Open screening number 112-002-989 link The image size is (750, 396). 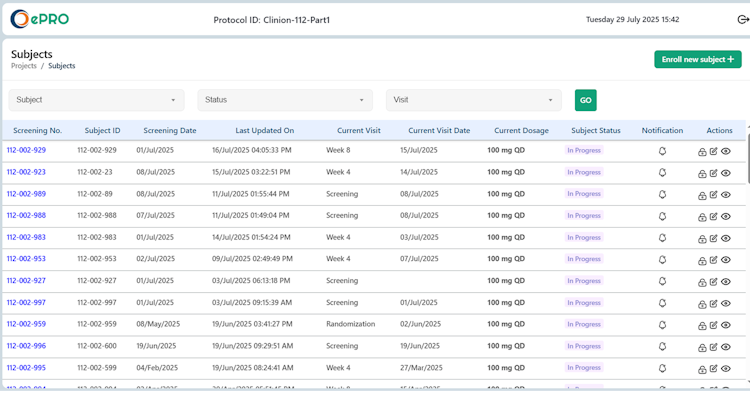(x=26, y=194)
